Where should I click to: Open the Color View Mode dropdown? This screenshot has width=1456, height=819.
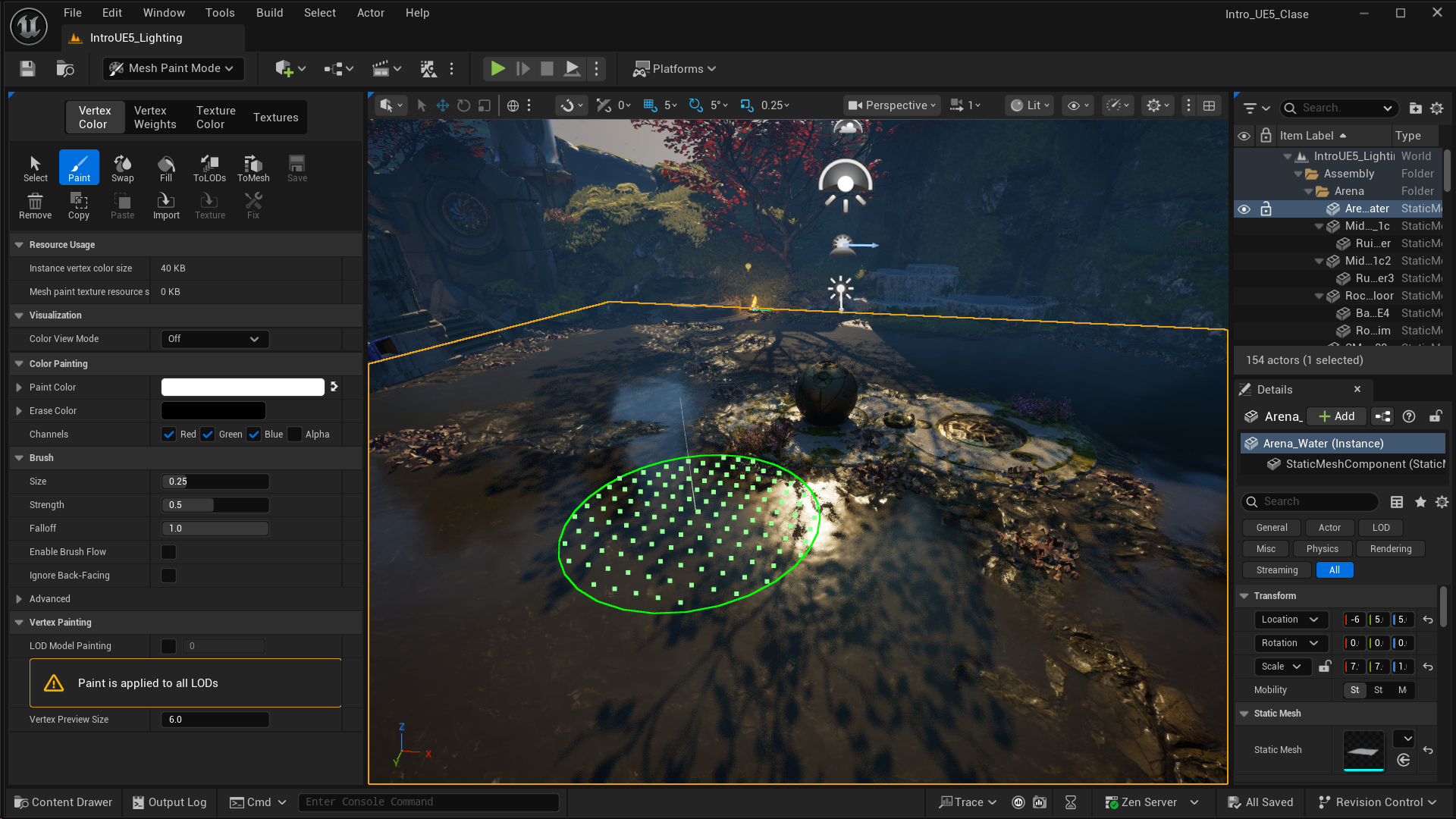(215, 339)
